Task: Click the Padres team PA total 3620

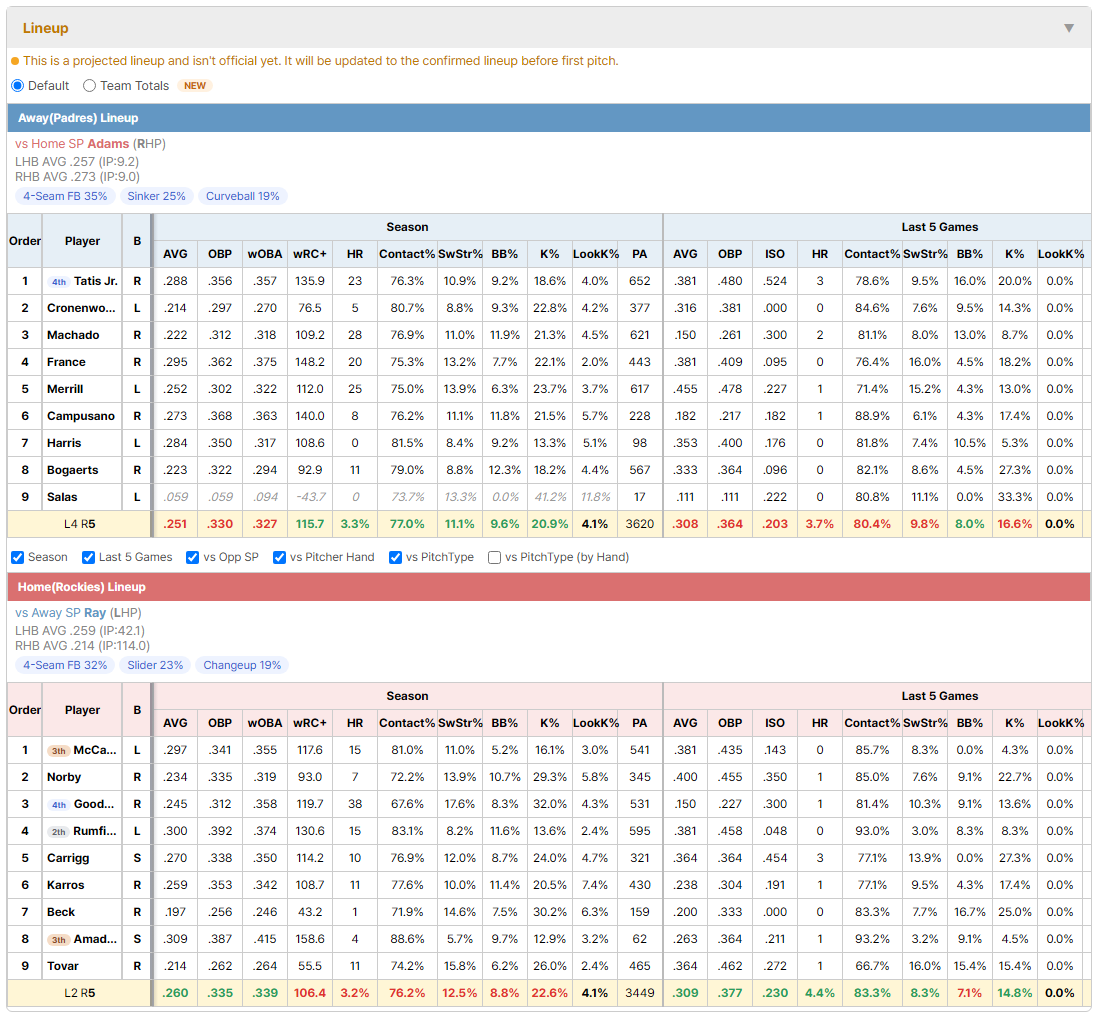Action: 639,524
